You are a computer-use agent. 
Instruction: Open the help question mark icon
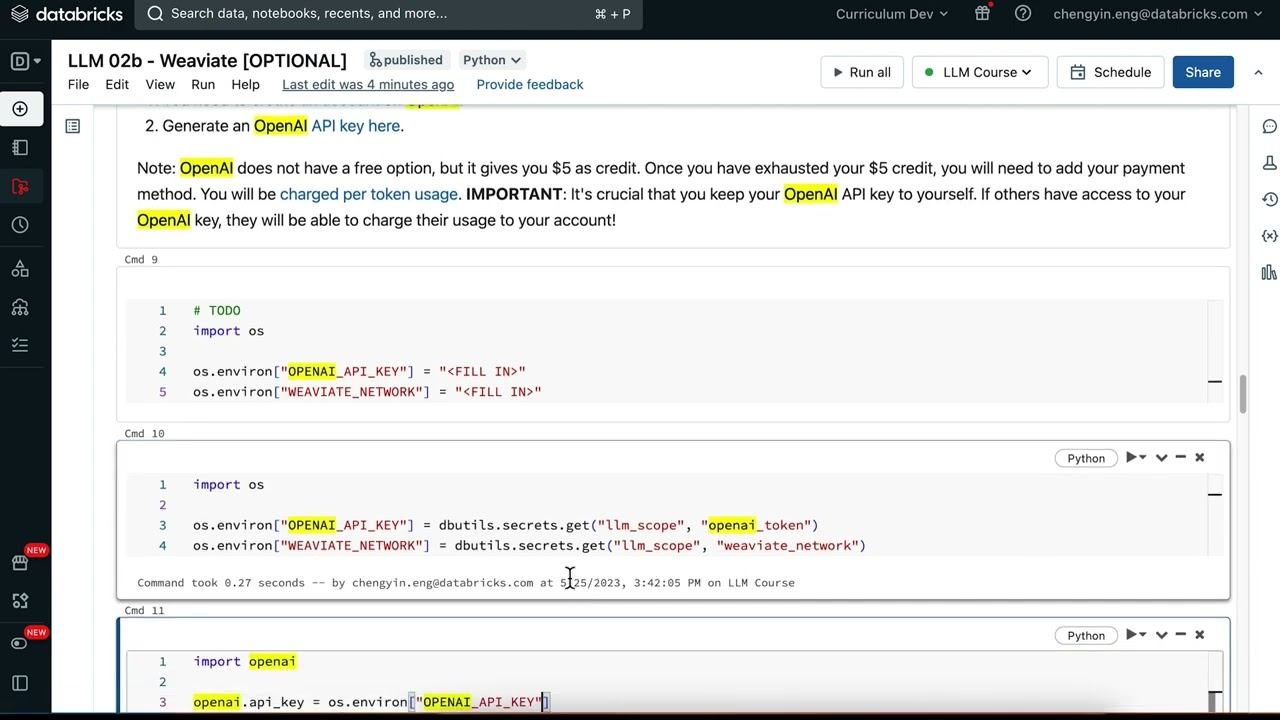(x=1022, y=13)
